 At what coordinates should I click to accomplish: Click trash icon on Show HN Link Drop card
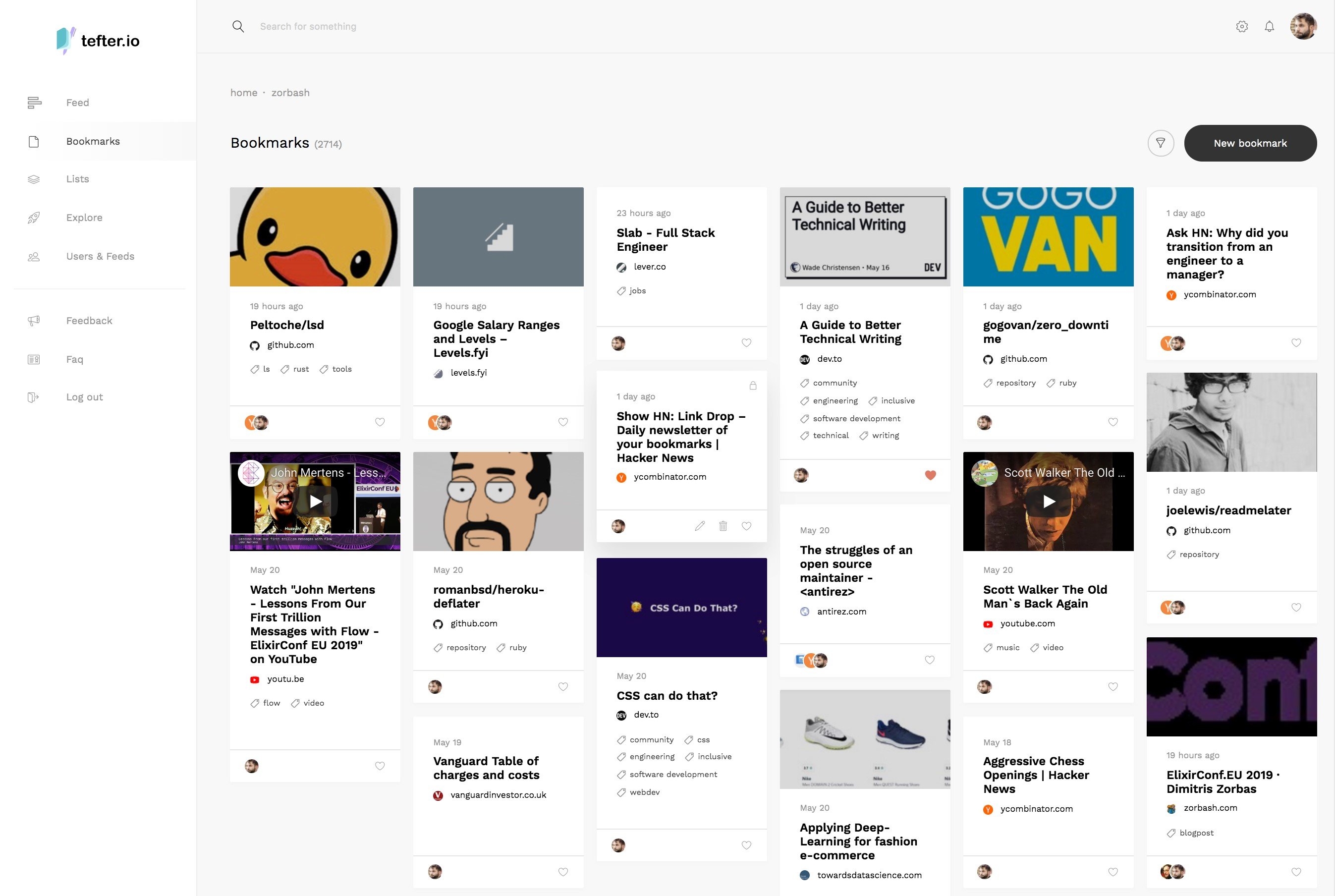point(723,526)
